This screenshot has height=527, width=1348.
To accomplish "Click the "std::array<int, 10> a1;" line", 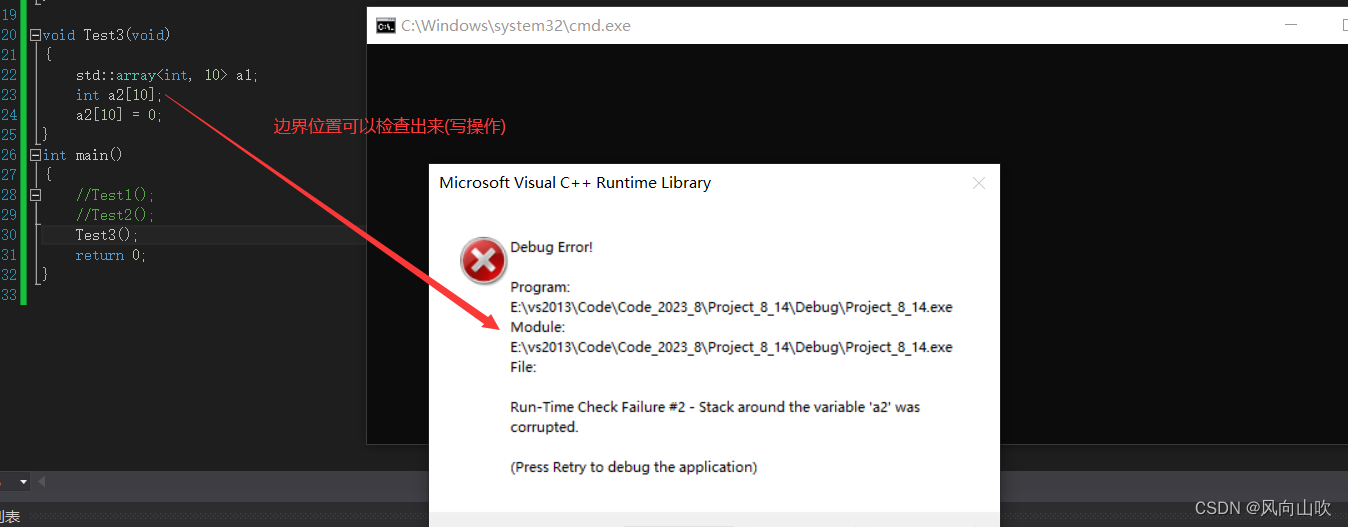I will [x=167, y=75].
